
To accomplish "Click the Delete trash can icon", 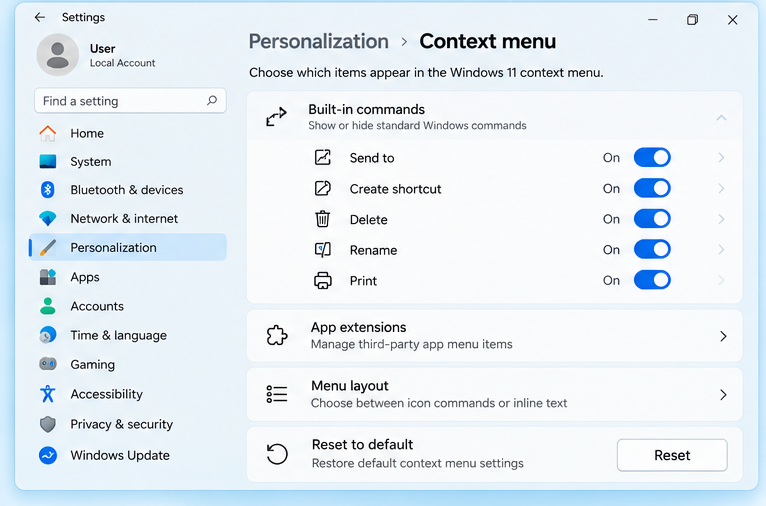I will pyautogui.click(x=322, y=219).
